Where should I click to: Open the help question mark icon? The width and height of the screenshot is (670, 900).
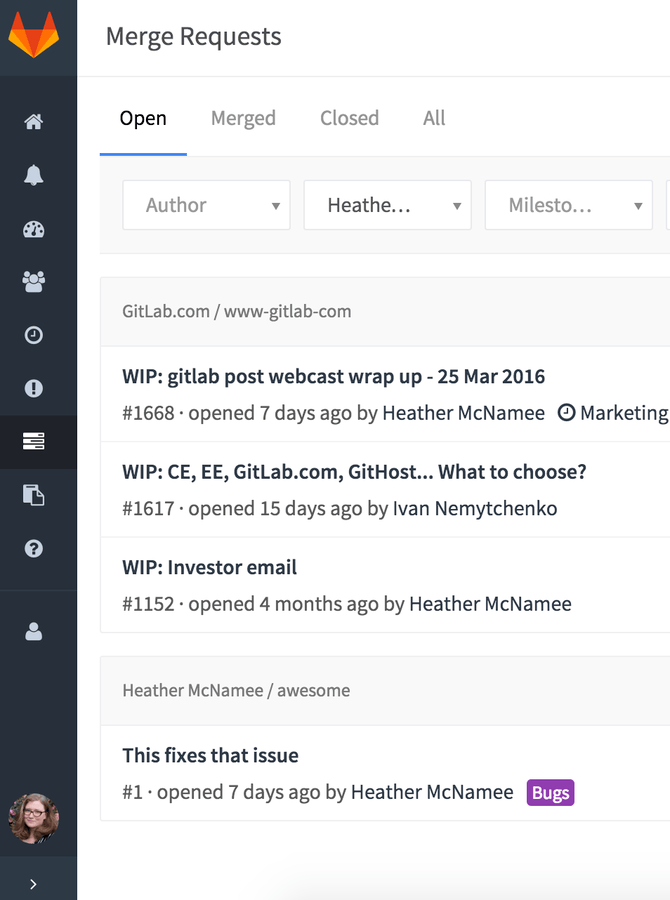point(33,548)
